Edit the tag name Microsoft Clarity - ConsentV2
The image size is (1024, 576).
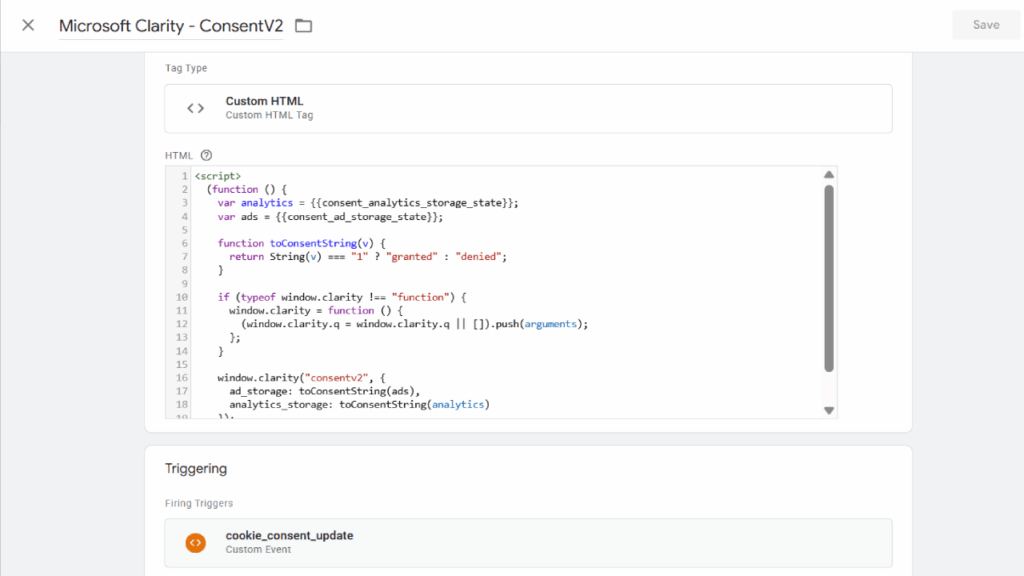(171, 26)
